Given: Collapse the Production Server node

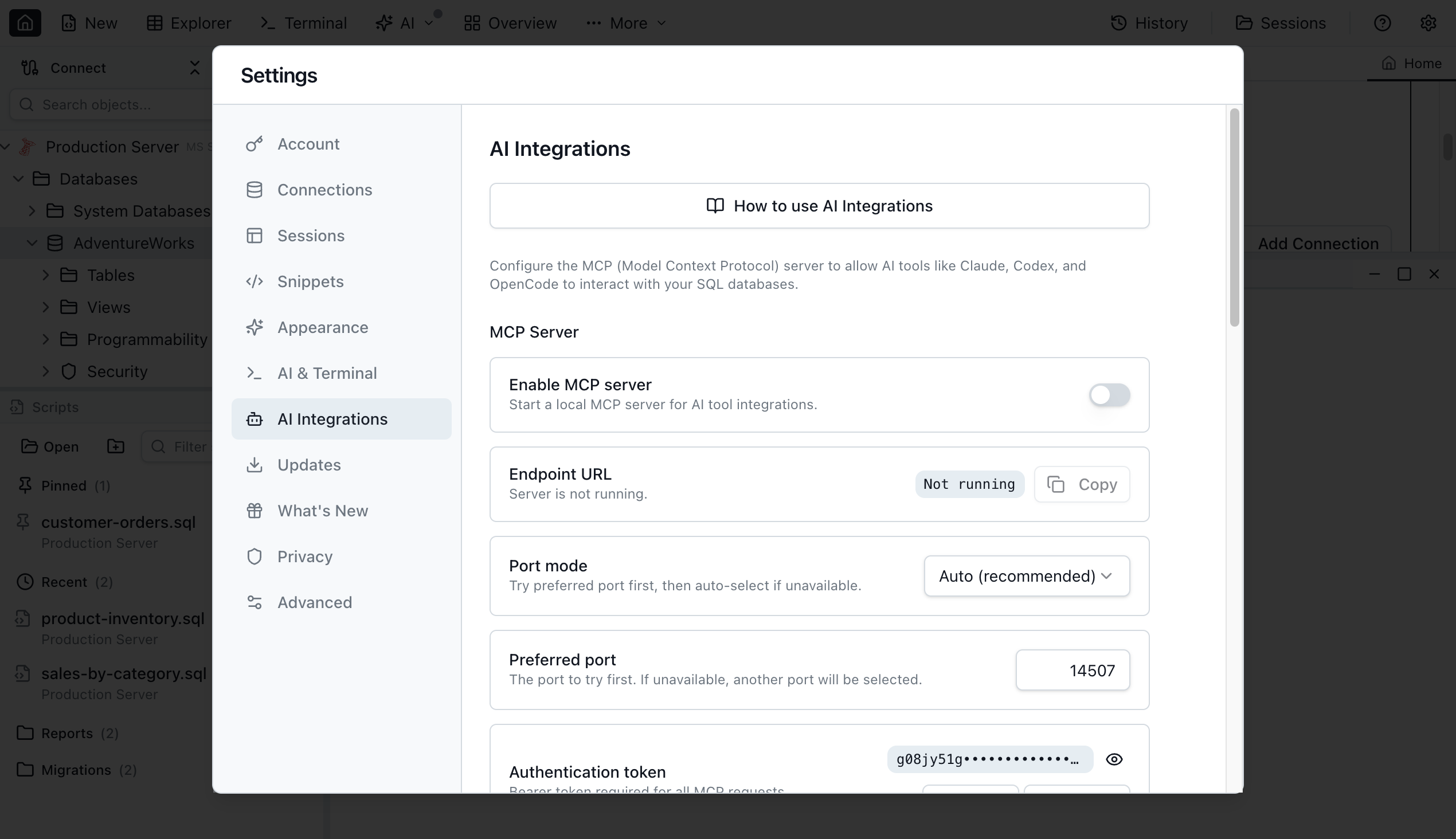Looking at the screenshot, I should (6, 146).
